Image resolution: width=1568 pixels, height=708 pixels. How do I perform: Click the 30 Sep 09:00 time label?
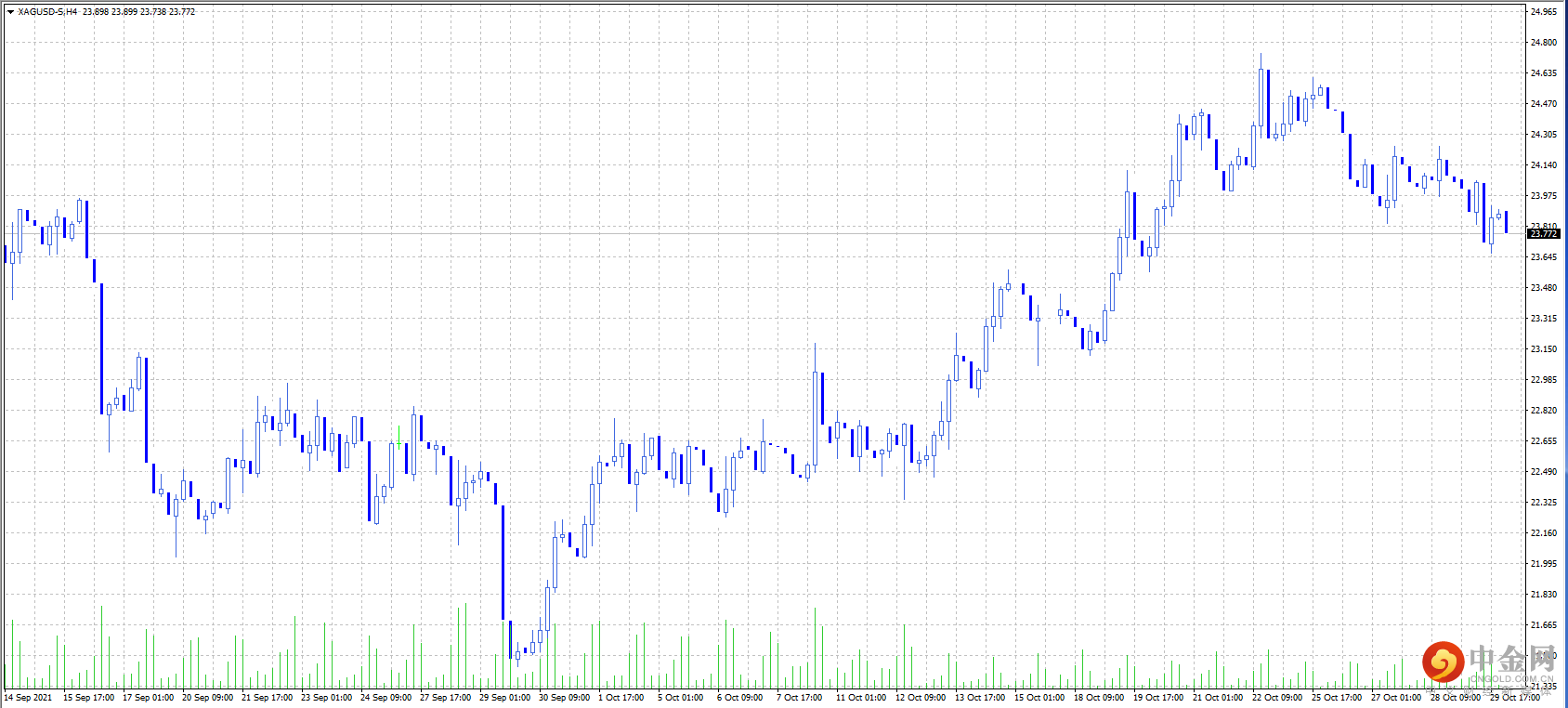pyautogui.click(x=565, y=698)
